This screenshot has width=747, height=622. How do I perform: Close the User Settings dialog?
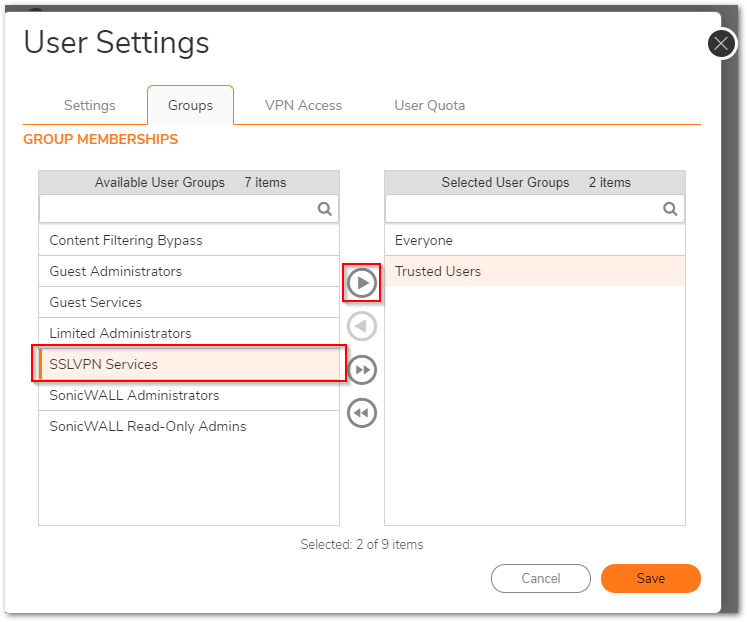click(721, 43)
